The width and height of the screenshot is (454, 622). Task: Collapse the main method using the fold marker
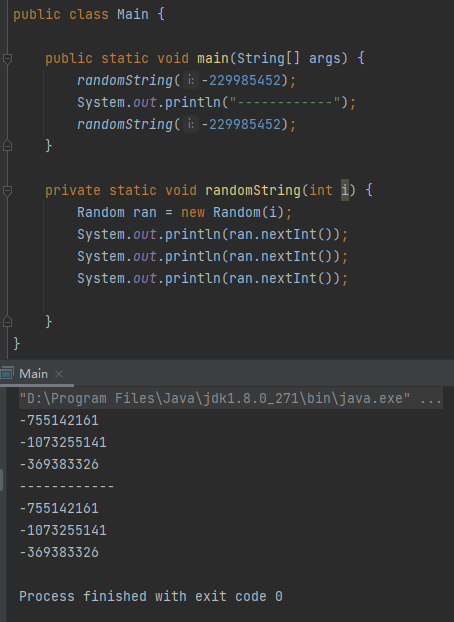[x=7, y=59]
